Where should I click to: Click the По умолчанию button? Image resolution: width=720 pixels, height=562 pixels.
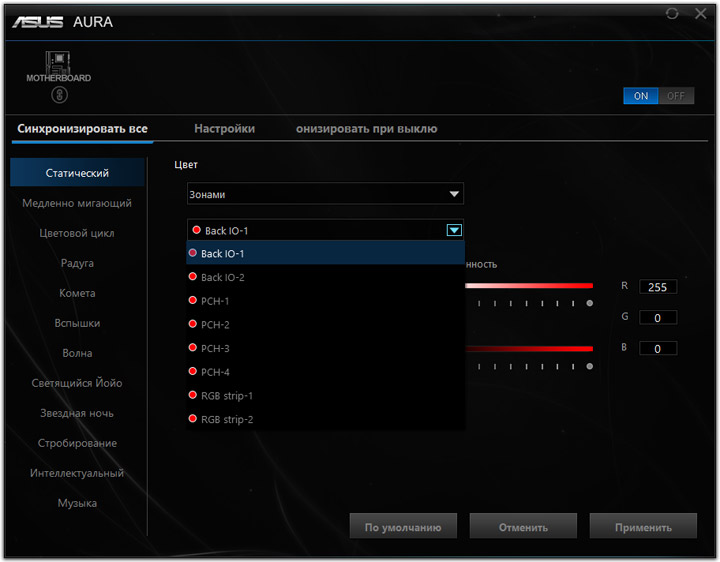403,526
